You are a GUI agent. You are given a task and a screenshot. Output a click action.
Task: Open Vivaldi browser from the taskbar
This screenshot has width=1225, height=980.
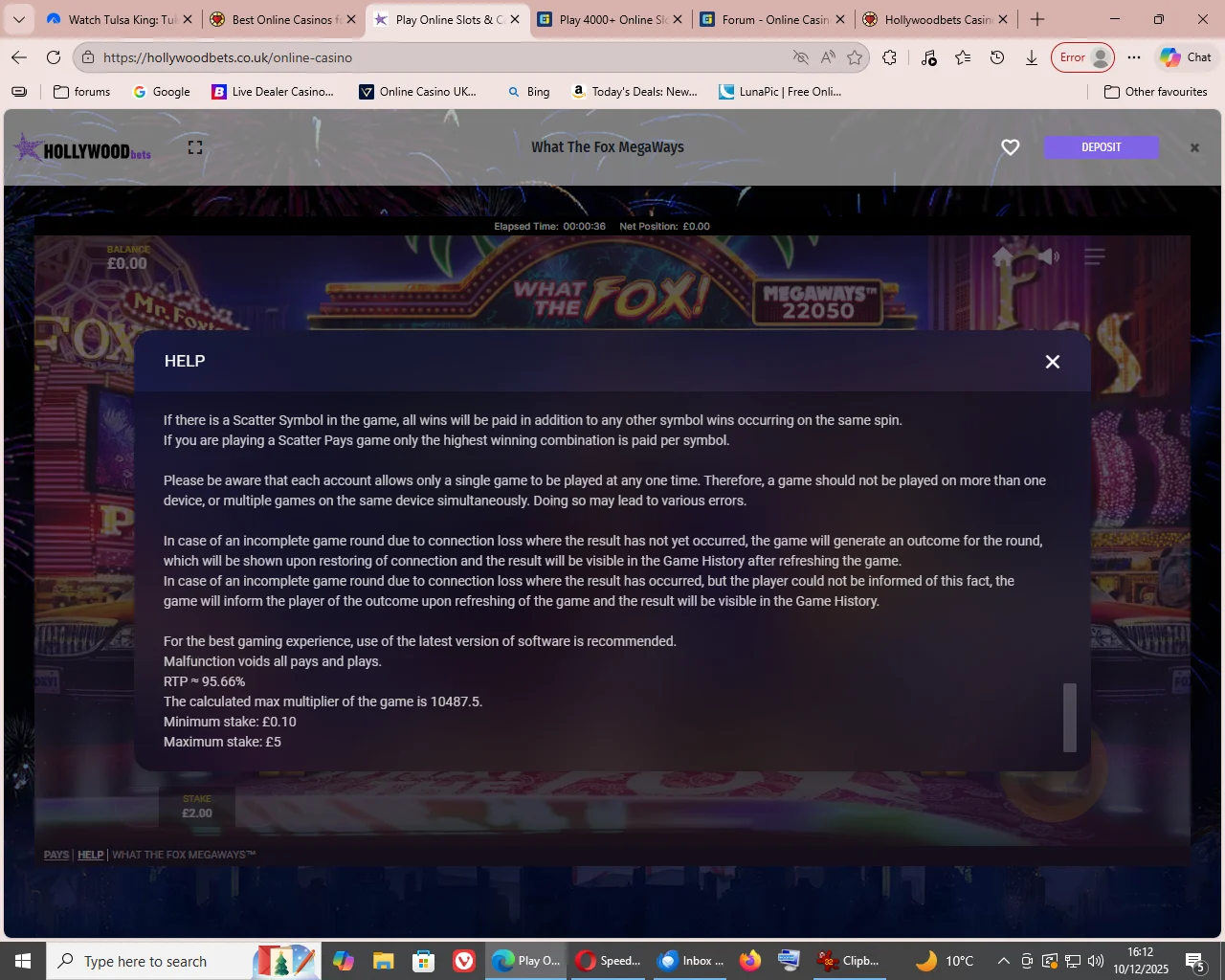tap(464, 961)
